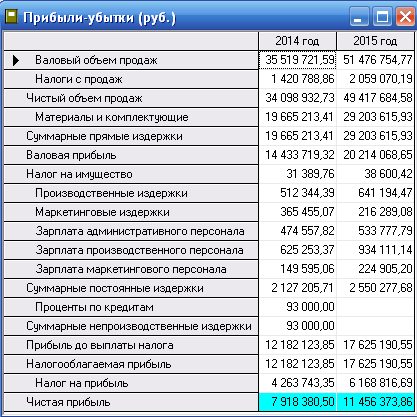Click the highlighted cell 7 918 380,50
The width and height of the screenshot is (417, 417).
[x=297, y=402]
